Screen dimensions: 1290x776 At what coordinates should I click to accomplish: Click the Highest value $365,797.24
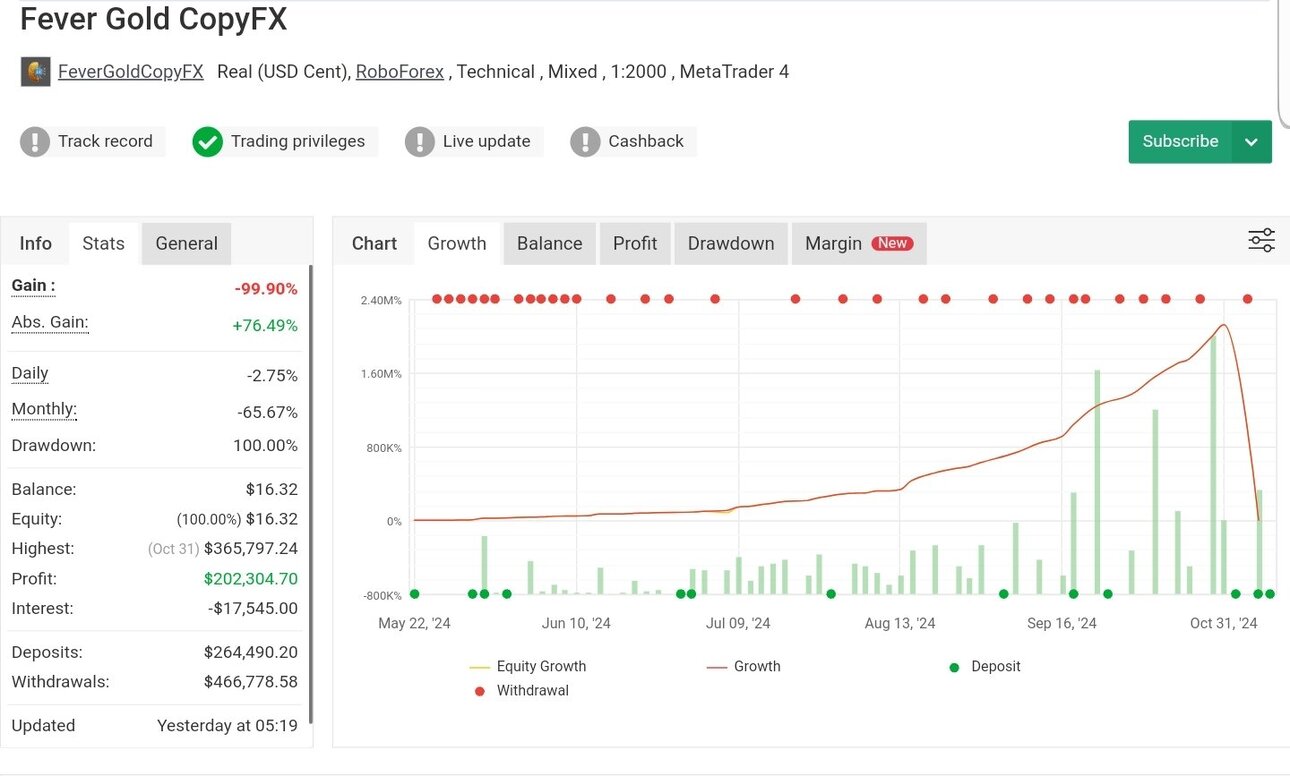click(251, 549)
